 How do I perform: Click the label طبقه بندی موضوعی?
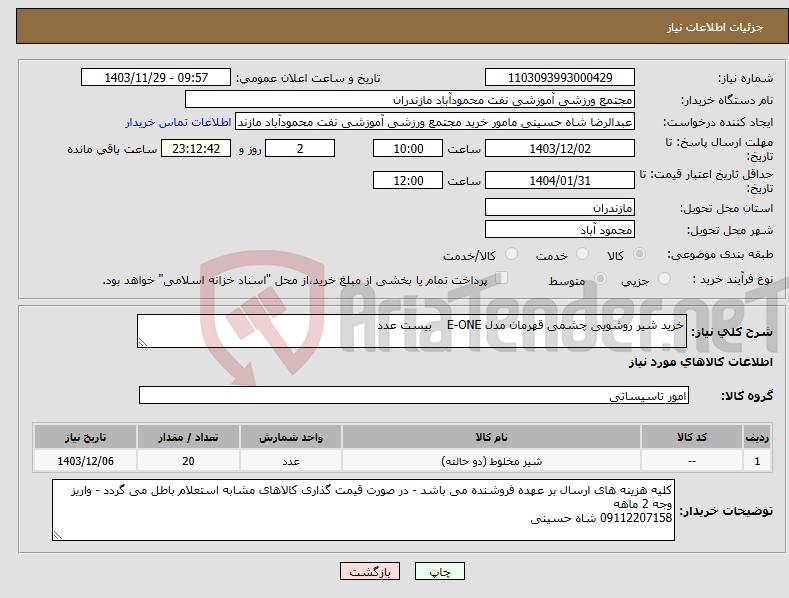pyautogui.click(x=720, y=255)
